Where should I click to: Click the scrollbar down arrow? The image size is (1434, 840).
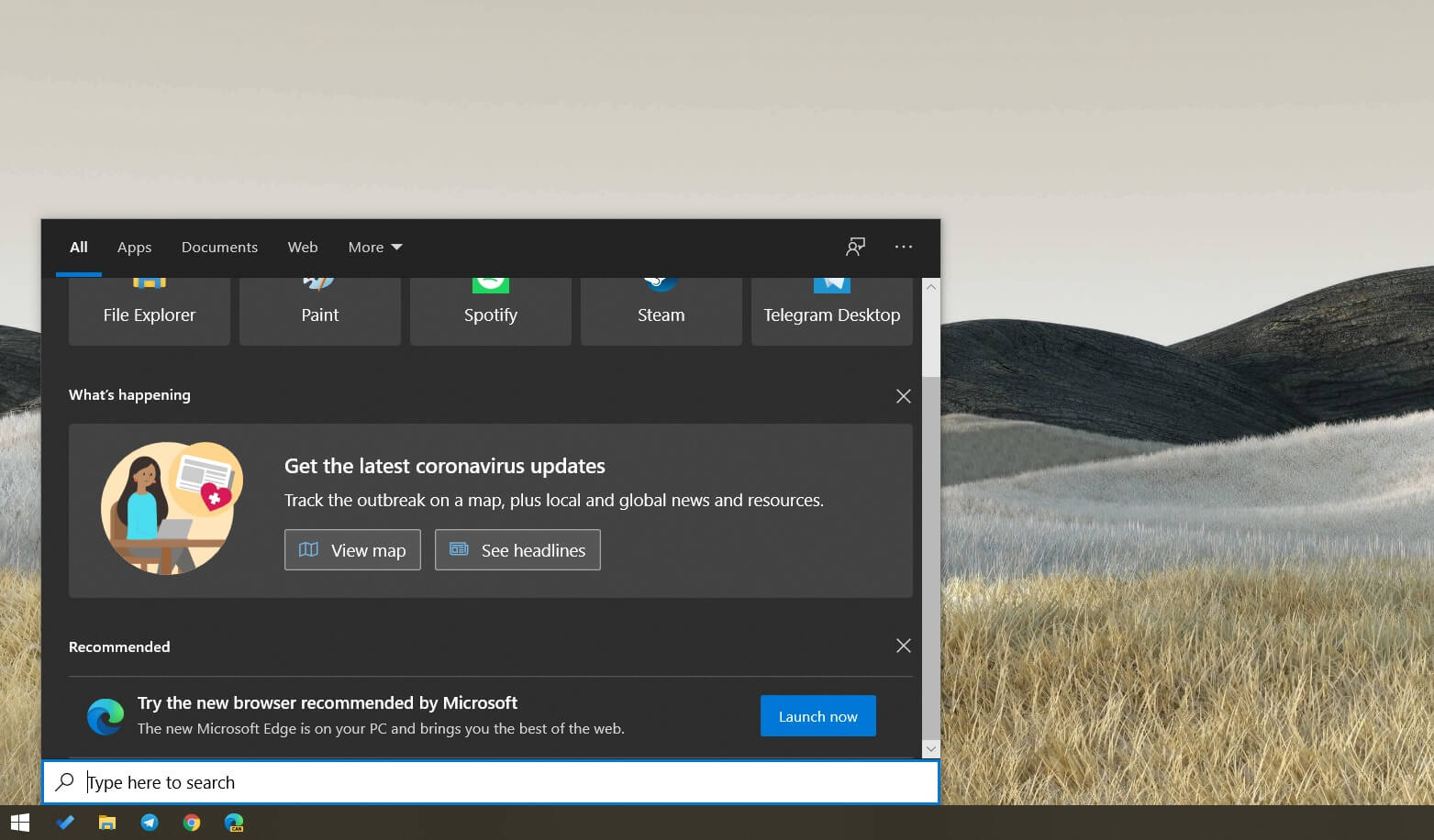coord(930,748)
